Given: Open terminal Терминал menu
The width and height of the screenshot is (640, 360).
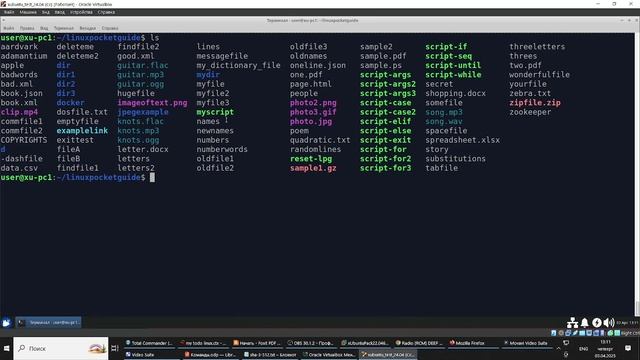Looking at the screenshot, I should pos(64,28).
